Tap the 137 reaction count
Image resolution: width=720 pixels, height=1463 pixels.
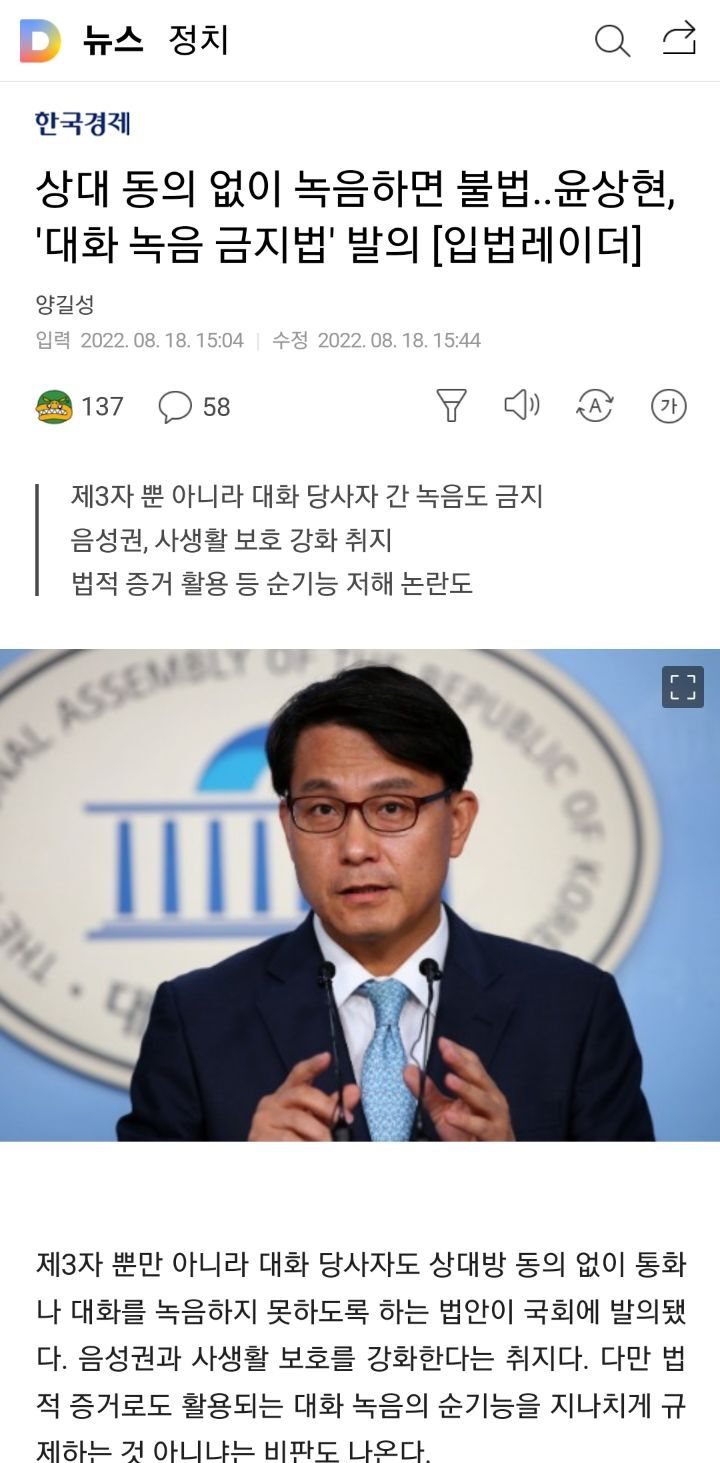102,407
